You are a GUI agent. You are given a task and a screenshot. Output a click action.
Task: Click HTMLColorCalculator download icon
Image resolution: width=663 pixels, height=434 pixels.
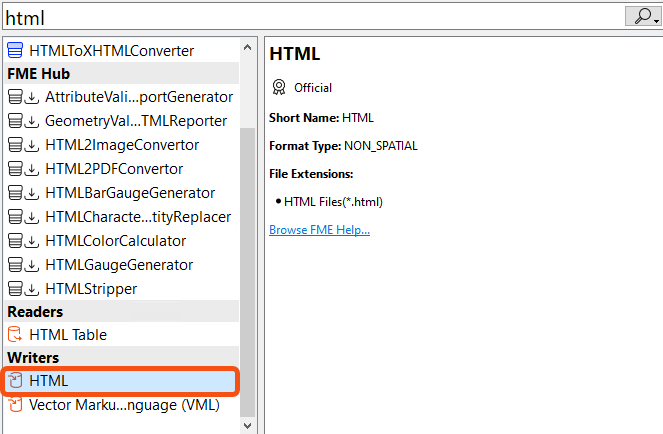pos(31,241)
